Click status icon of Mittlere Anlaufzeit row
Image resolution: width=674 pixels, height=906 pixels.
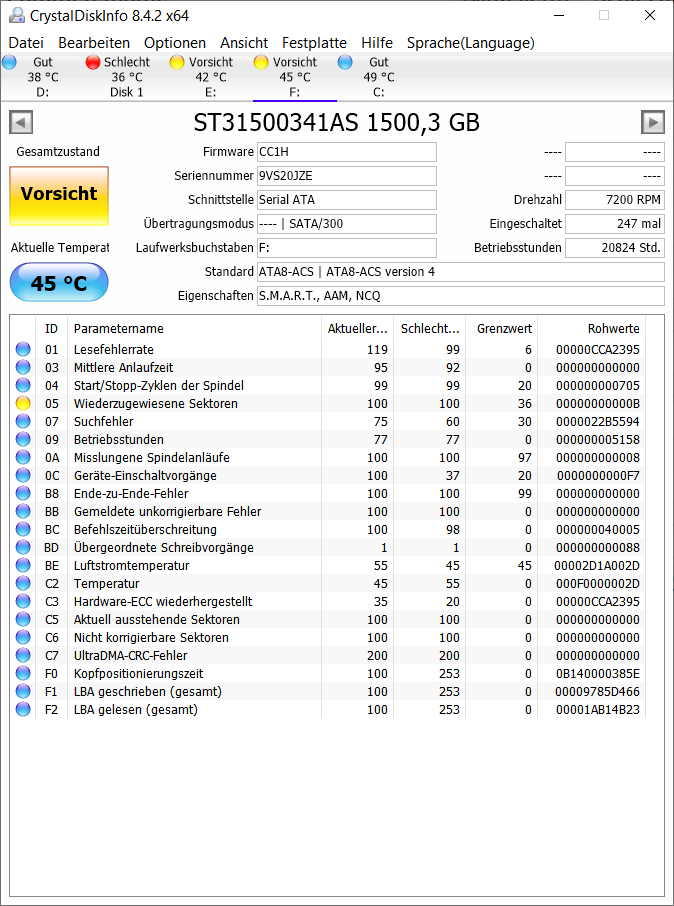[x=23, y=367]
